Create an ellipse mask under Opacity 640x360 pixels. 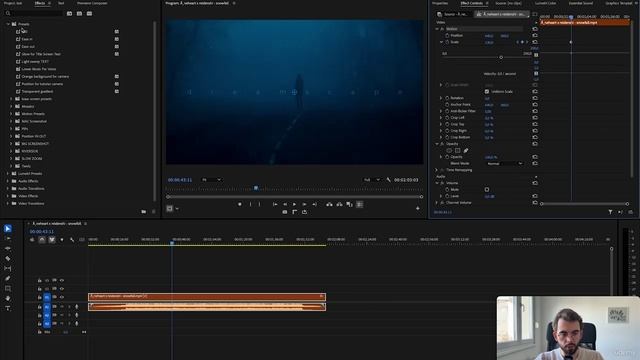click(449, 151)
